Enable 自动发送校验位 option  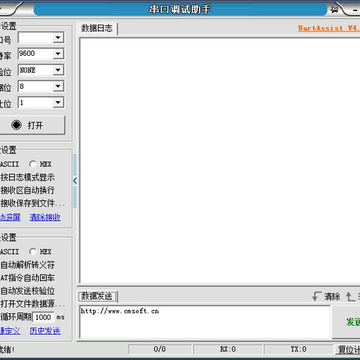[x=27, y=291]
